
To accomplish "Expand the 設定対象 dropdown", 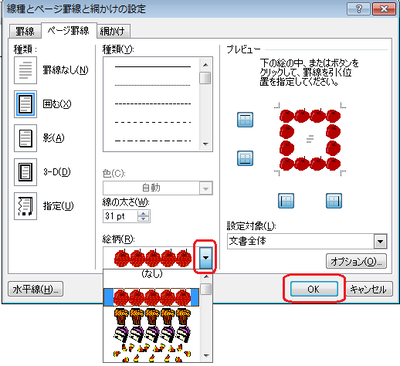I will click(380, 241).
